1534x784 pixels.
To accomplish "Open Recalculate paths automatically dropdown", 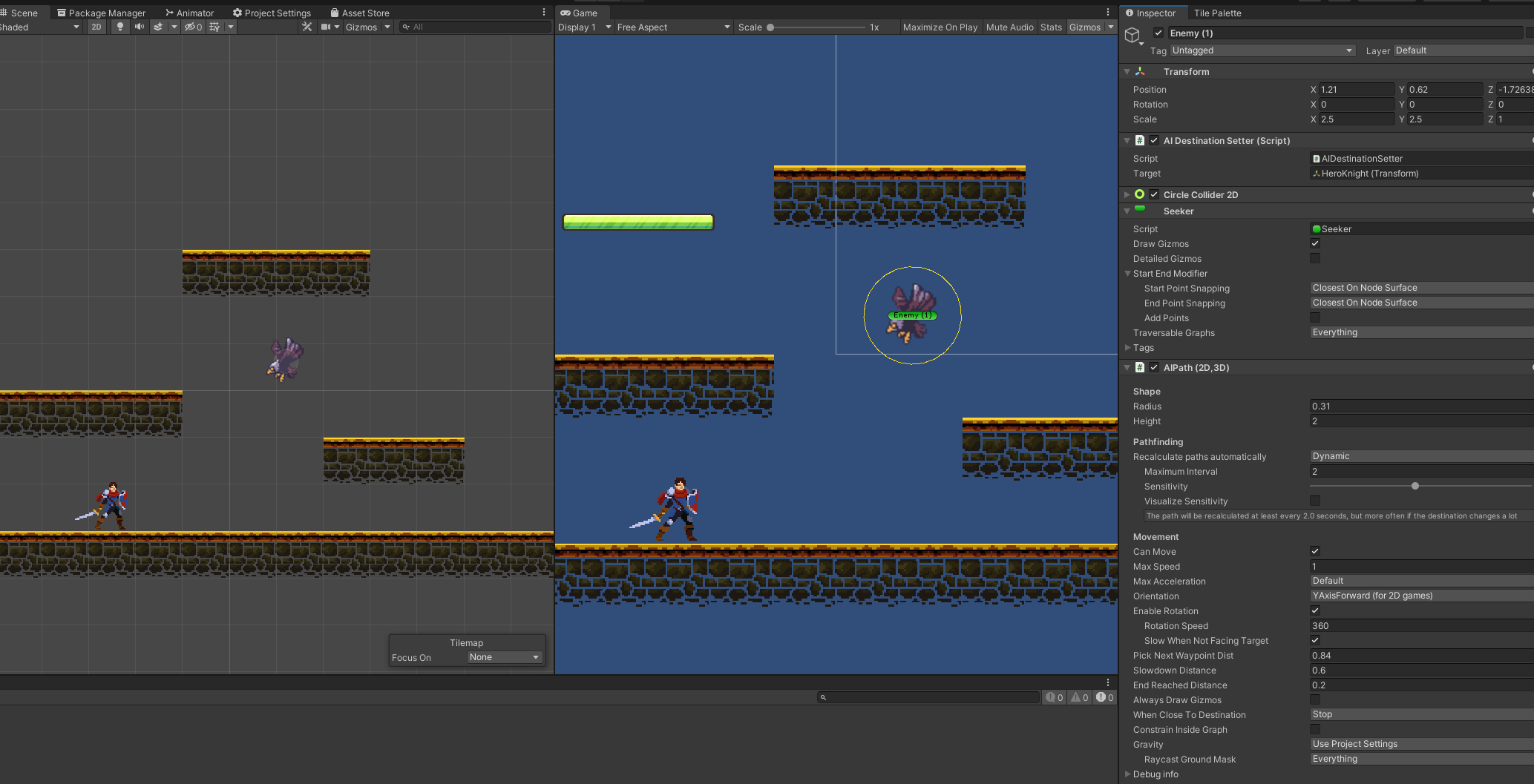I will coord(1422,456).
